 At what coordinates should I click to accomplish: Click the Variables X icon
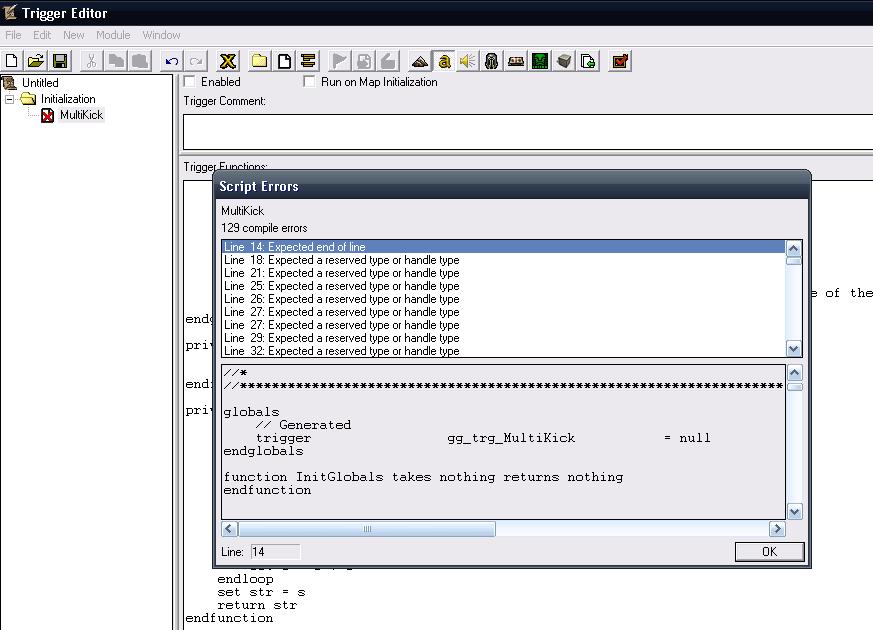(228, 61)
